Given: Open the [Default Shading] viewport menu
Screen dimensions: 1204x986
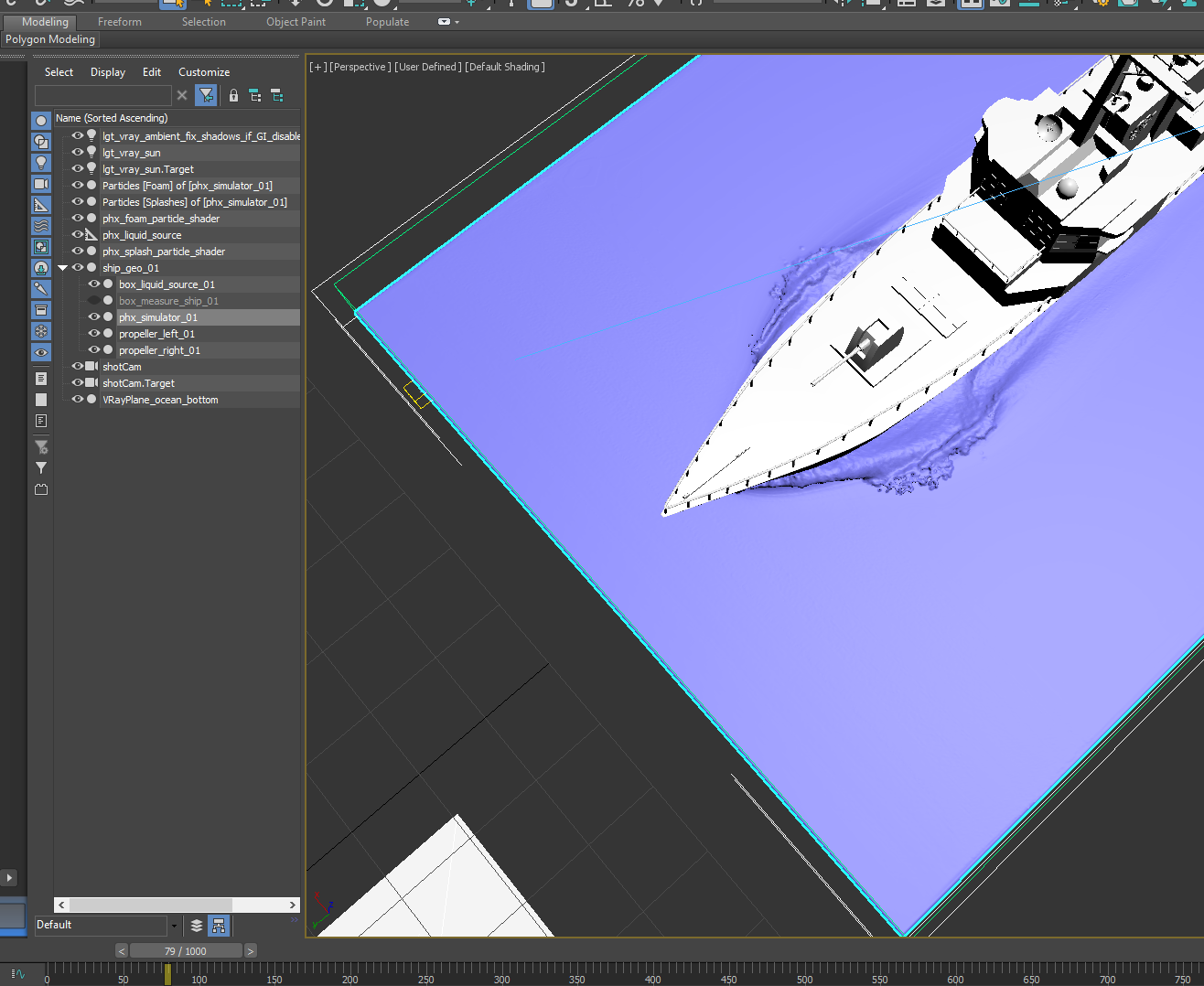Looking at the screenshot, I should (505, 67).
